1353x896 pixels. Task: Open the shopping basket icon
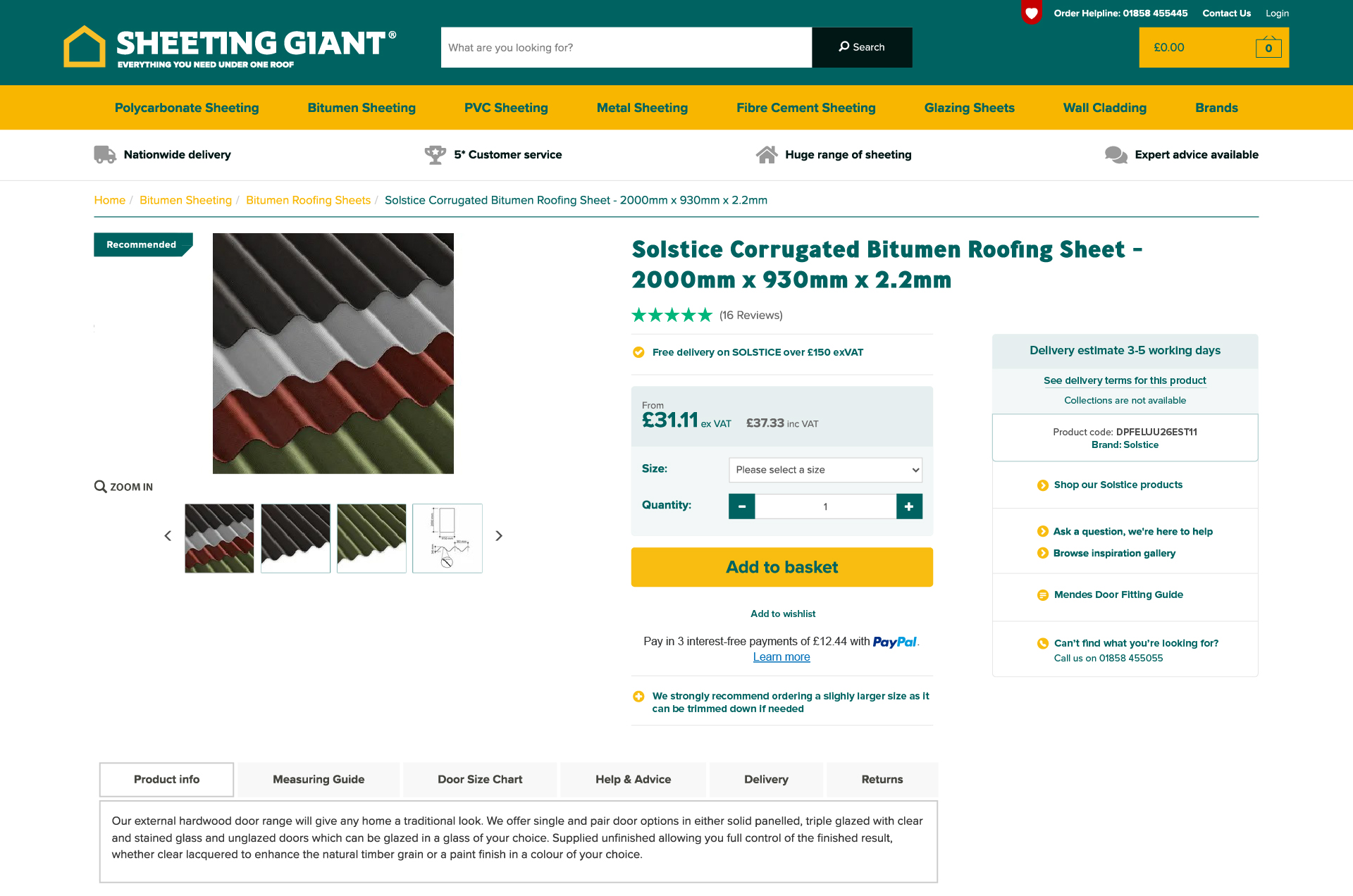pos(1268,48)
